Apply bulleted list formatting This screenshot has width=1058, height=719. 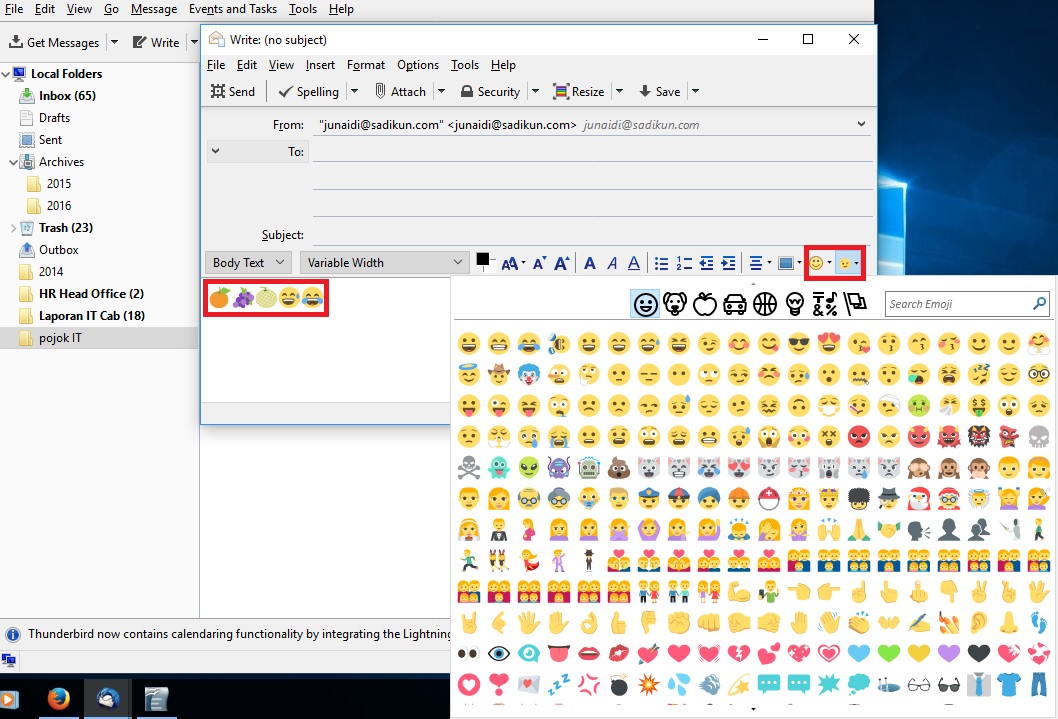click(x=661, y=263)
